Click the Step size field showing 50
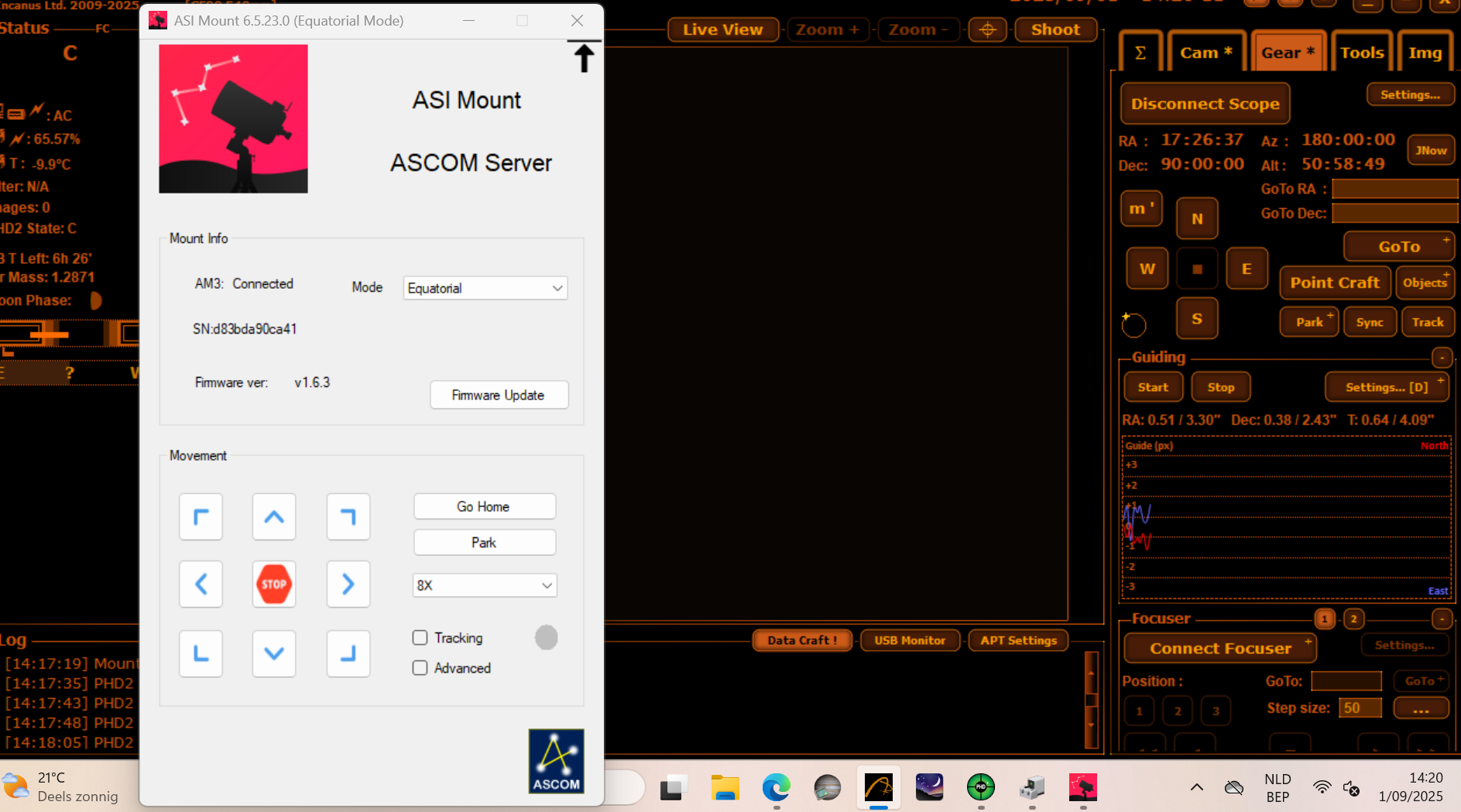This screenshot has width=1461, height=812. click(x=1360, y=708)
